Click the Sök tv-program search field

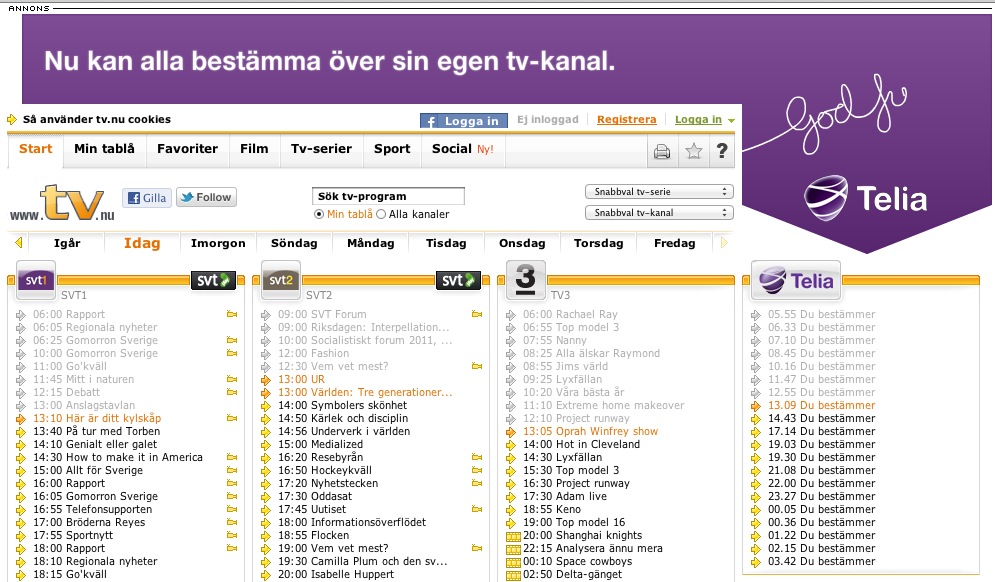click(388, 196)
